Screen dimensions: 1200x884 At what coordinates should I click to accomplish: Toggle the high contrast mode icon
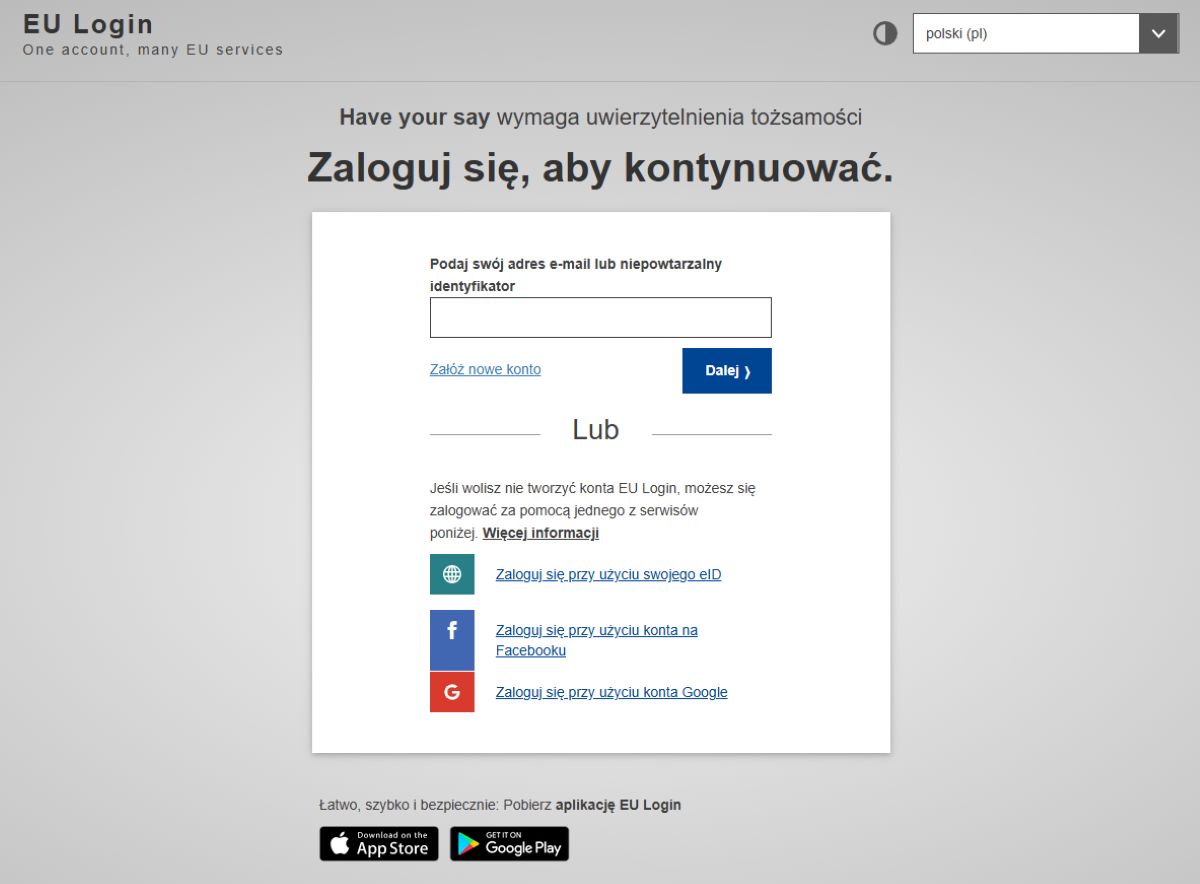[x=885, y=34]
